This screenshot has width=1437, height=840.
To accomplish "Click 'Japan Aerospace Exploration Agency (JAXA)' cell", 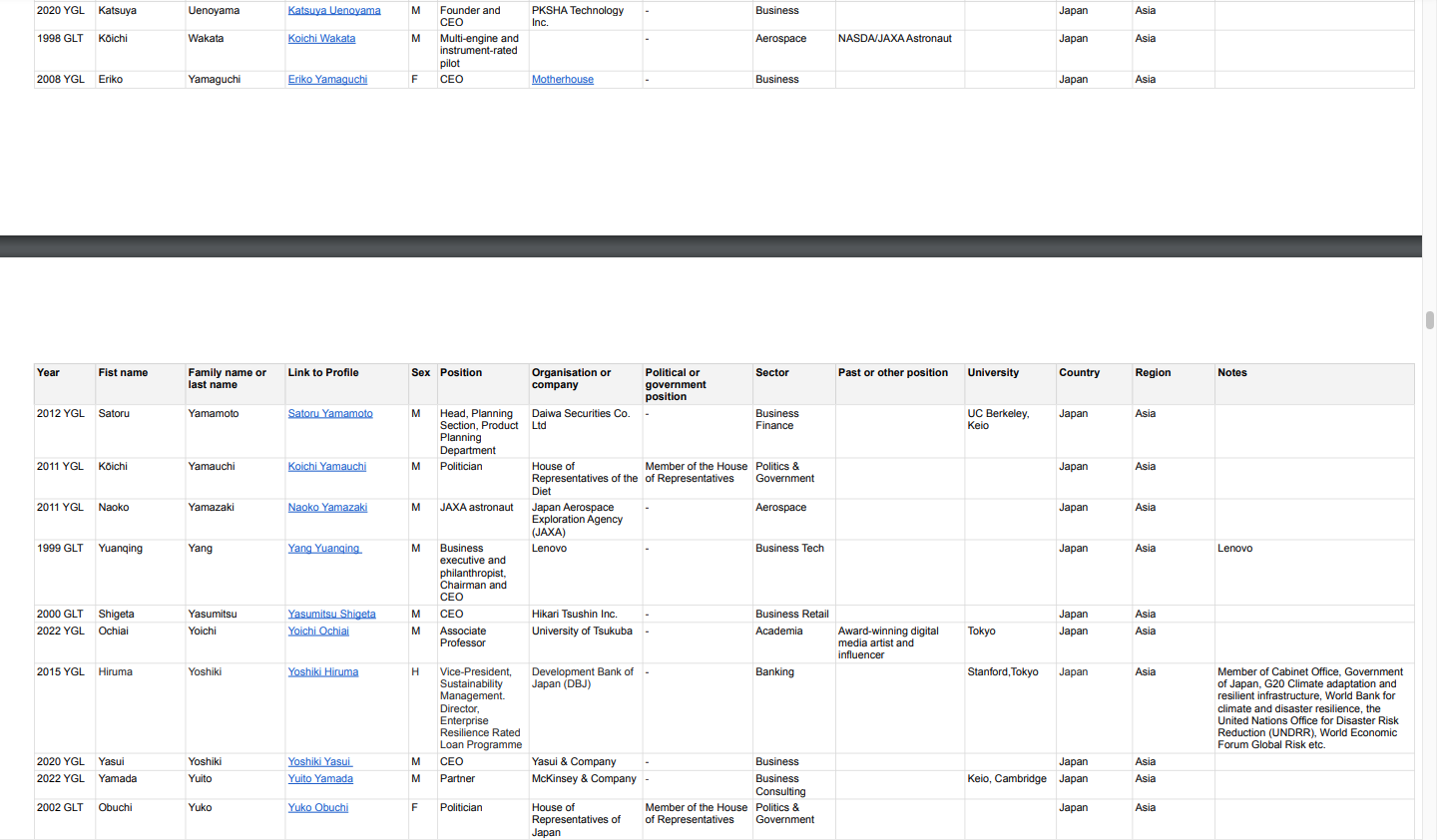I will [586, 519].
